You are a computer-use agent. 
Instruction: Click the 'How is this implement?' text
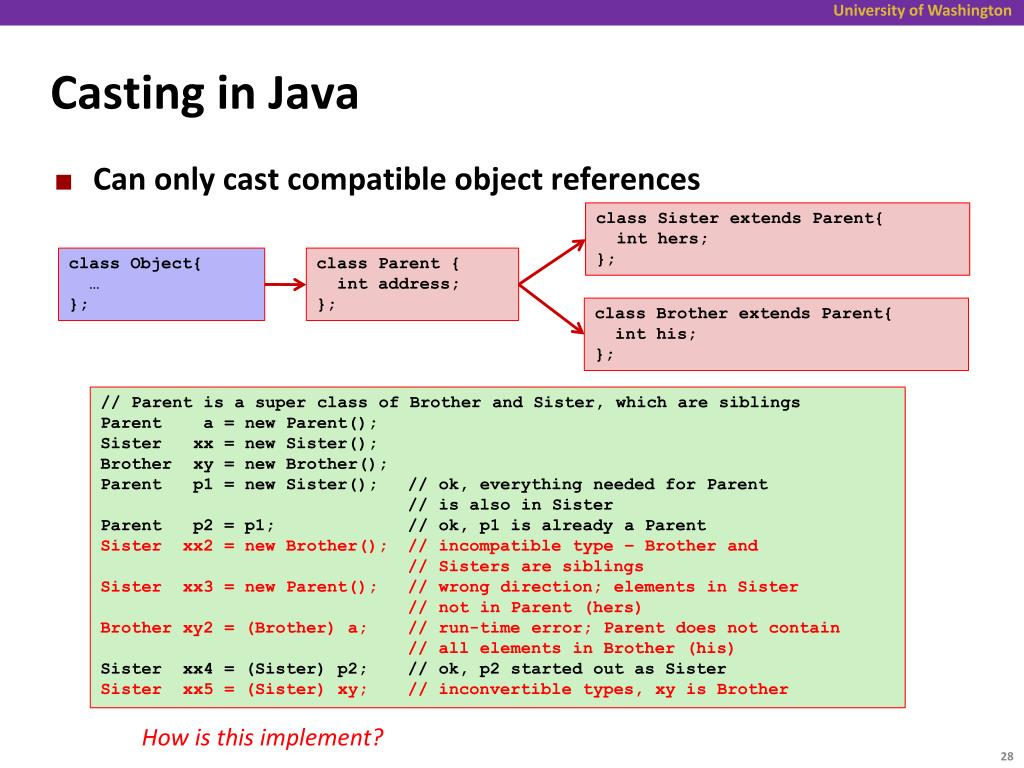(x=263, y=737)
